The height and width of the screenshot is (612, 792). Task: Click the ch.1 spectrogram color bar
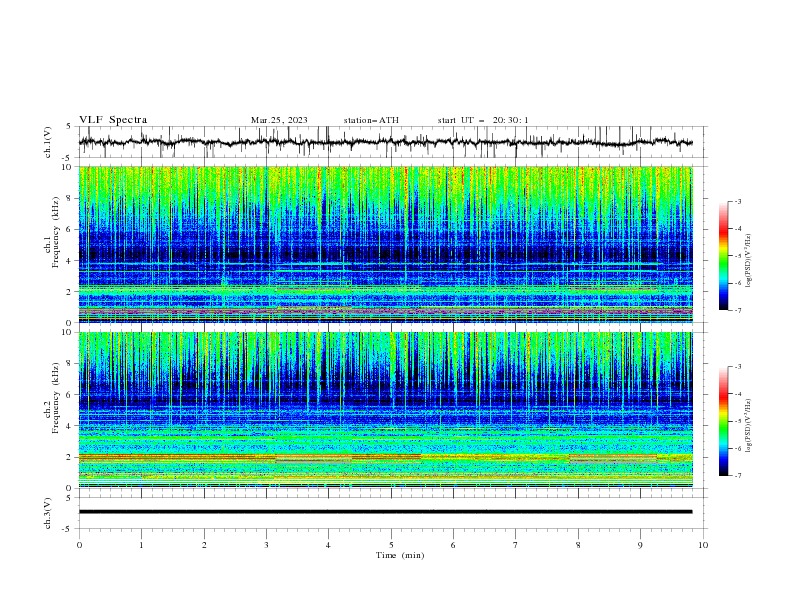coord(724,255)
